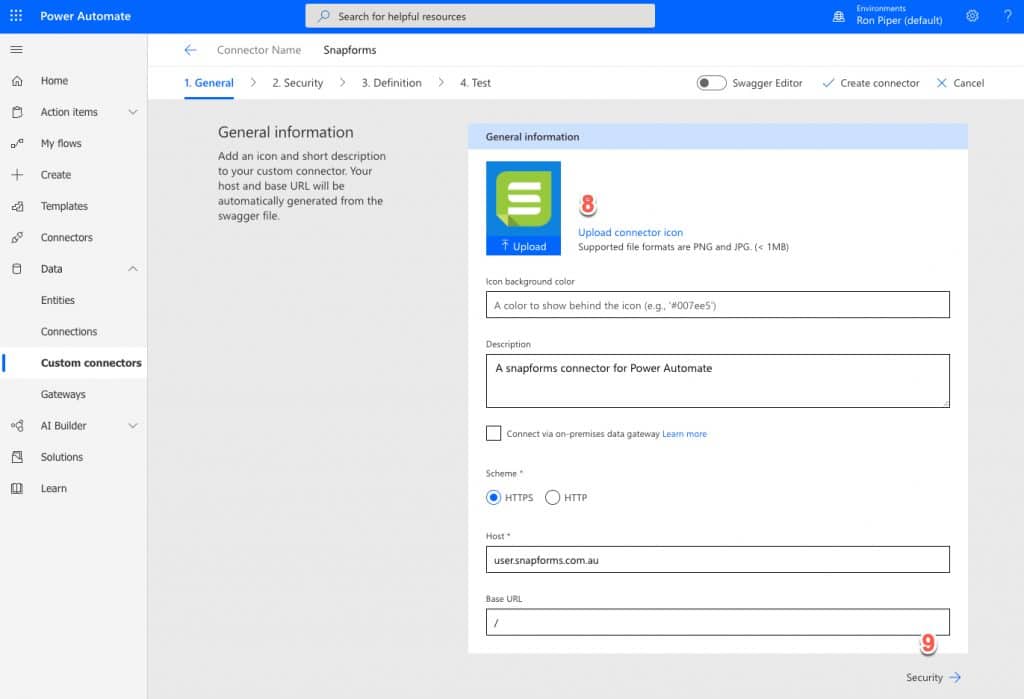Expand the Action items section
This screenshot has width=1024, height=699.
click(x=131, y=112)
